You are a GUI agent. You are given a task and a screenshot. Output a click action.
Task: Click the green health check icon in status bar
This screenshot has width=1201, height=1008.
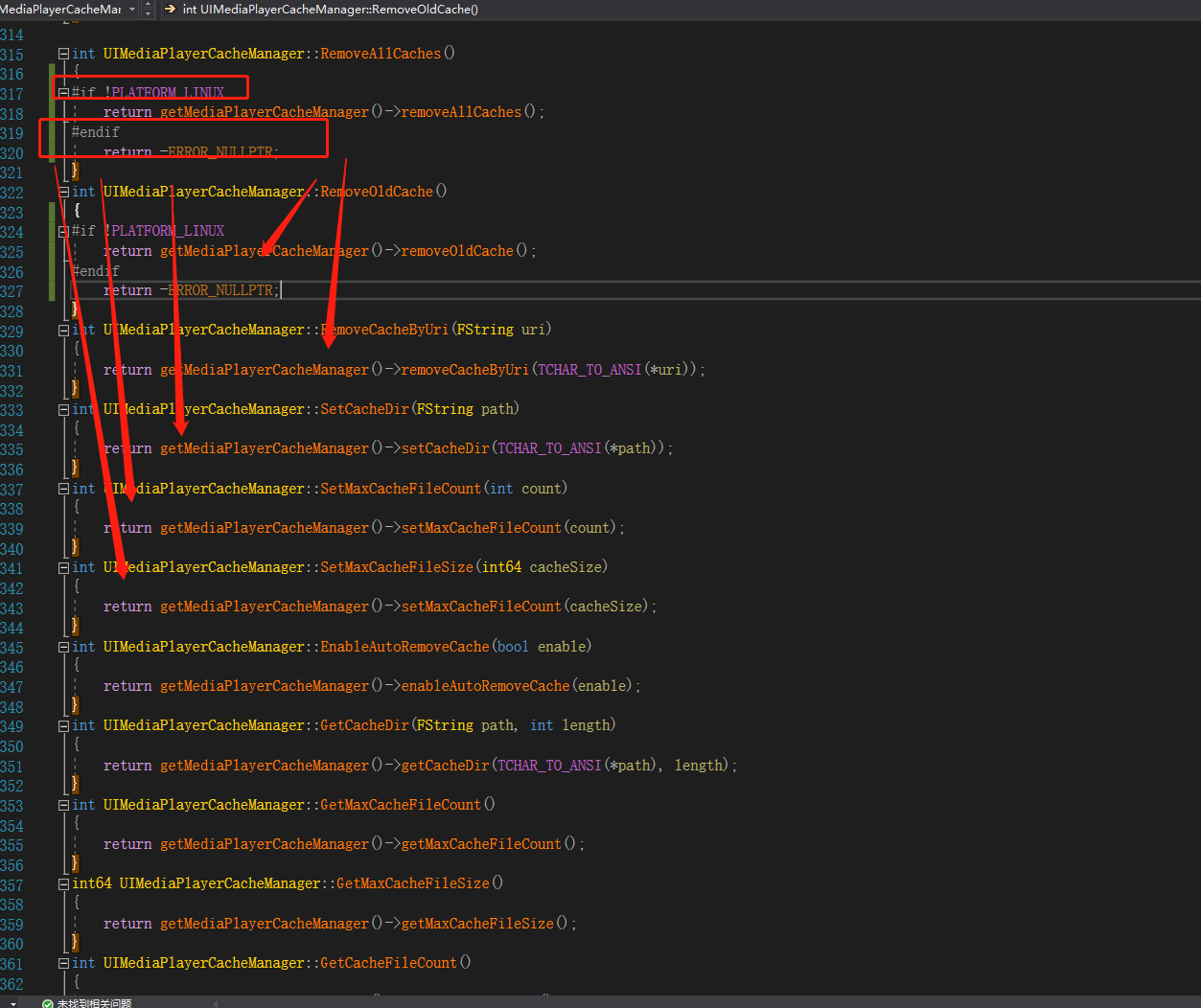pos(46,1002)
